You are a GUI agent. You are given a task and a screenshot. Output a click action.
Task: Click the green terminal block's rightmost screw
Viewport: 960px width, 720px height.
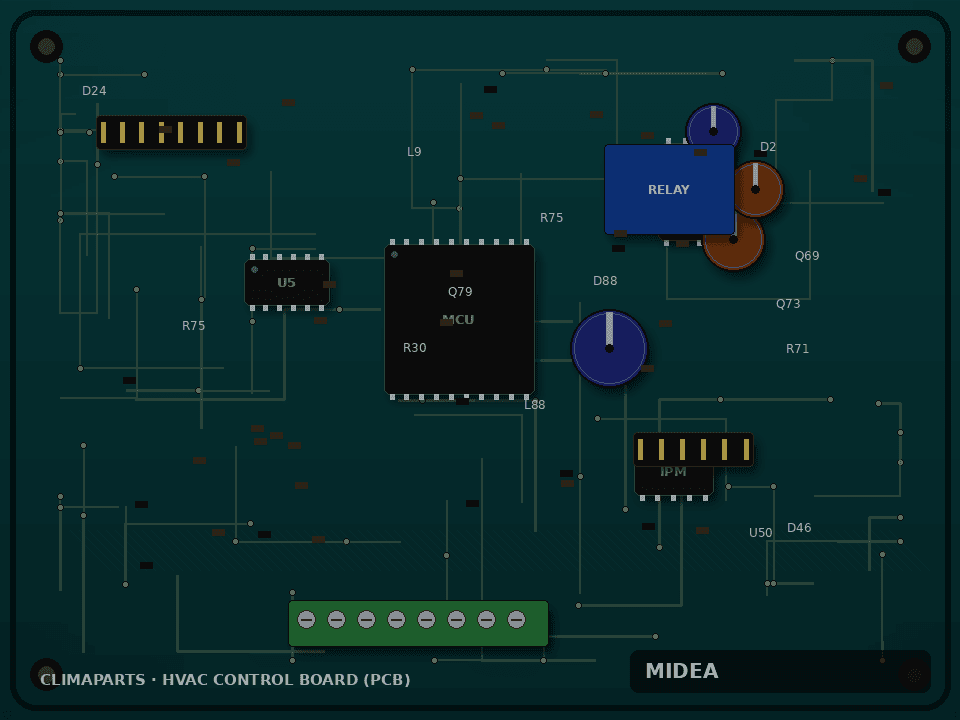(x=516, y=620)
